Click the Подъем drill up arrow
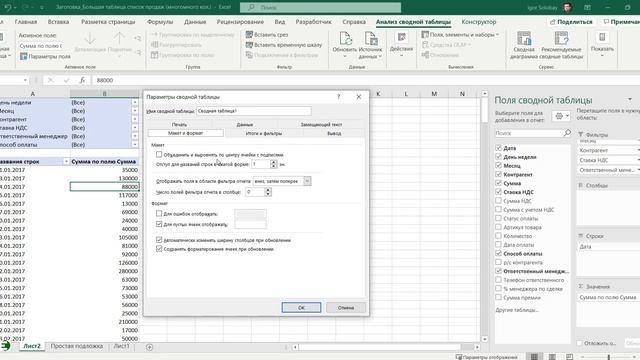This screenshot has height=360, width=640. tap(119, 39)
